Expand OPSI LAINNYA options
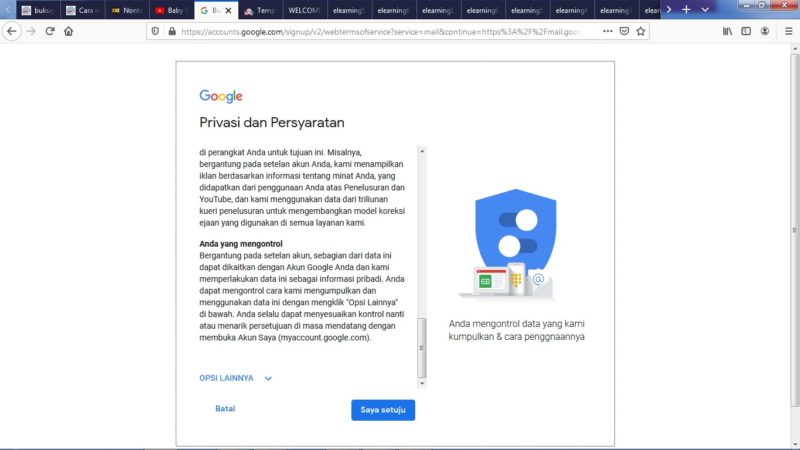 tap(236, 378)
